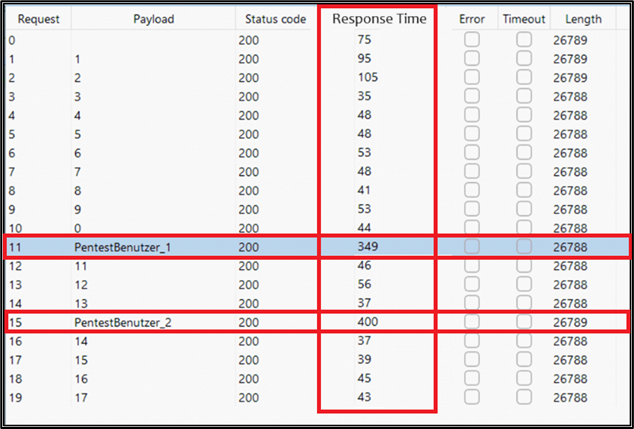Click length value of request 15

click(x=571, y=323)
